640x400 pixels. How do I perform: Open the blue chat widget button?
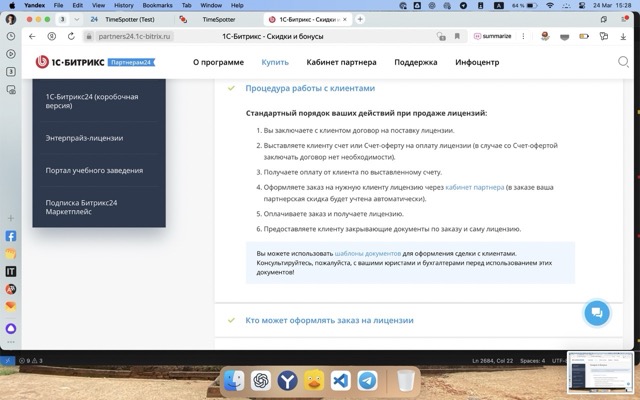point(595,313)
